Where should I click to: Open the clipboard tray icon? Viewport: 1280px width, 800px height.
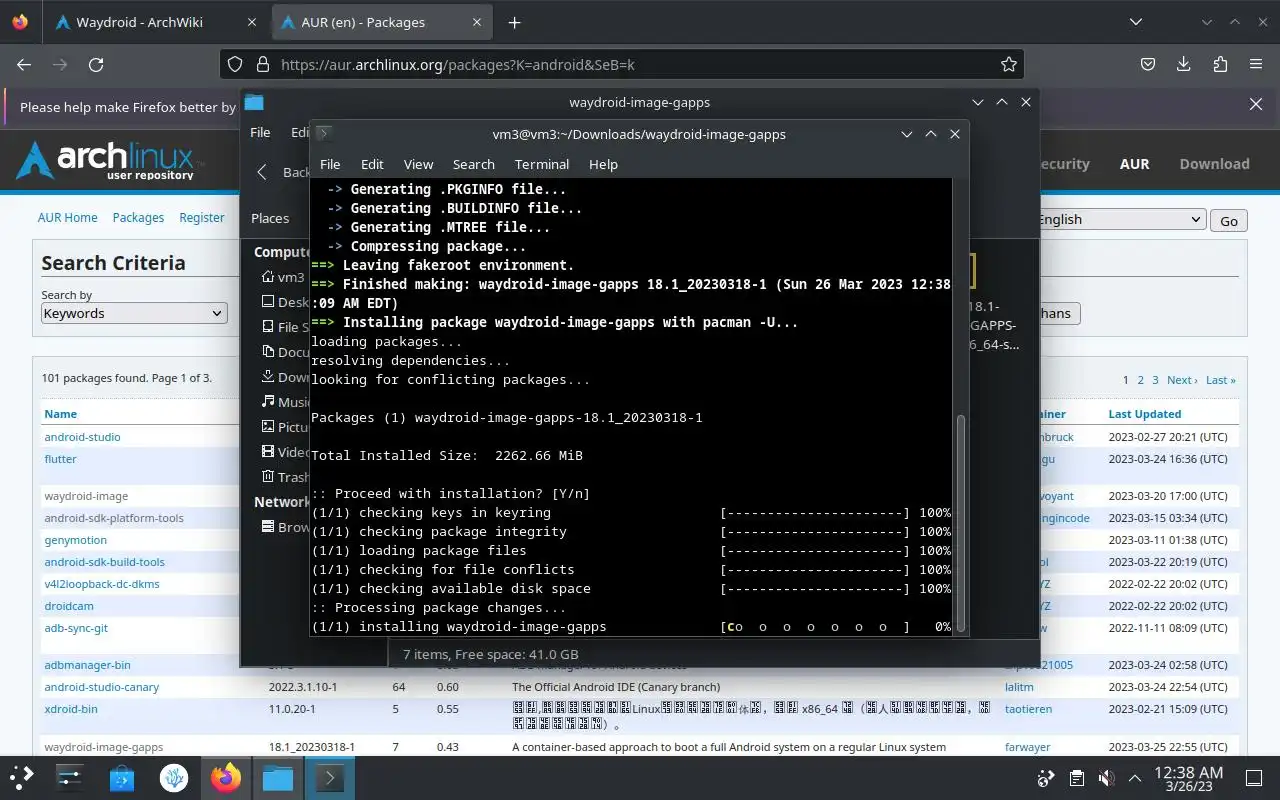click(1076, 778)
